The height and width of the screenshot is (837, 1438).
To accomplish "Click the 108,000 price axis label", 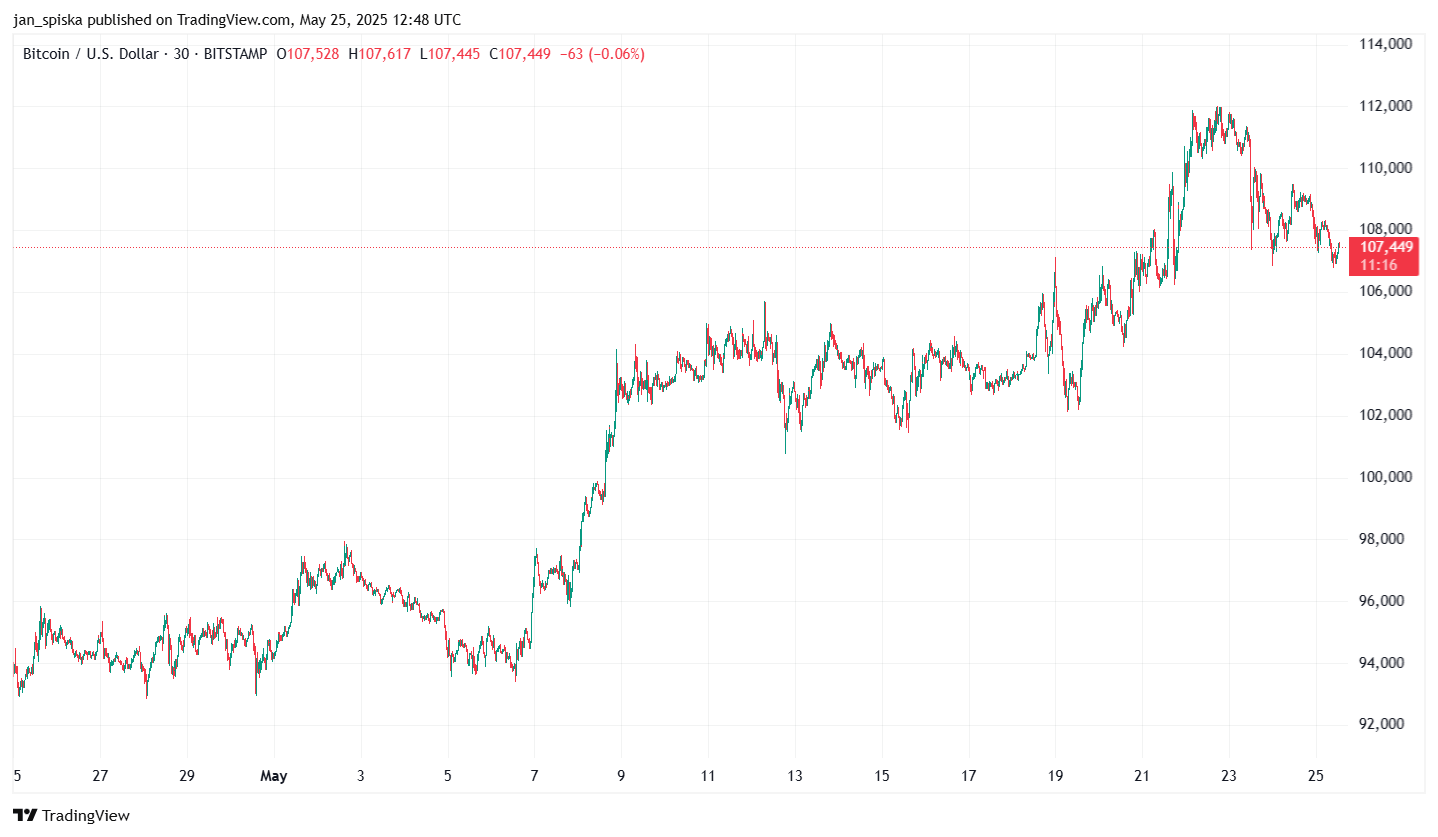I will [1385, 229].
